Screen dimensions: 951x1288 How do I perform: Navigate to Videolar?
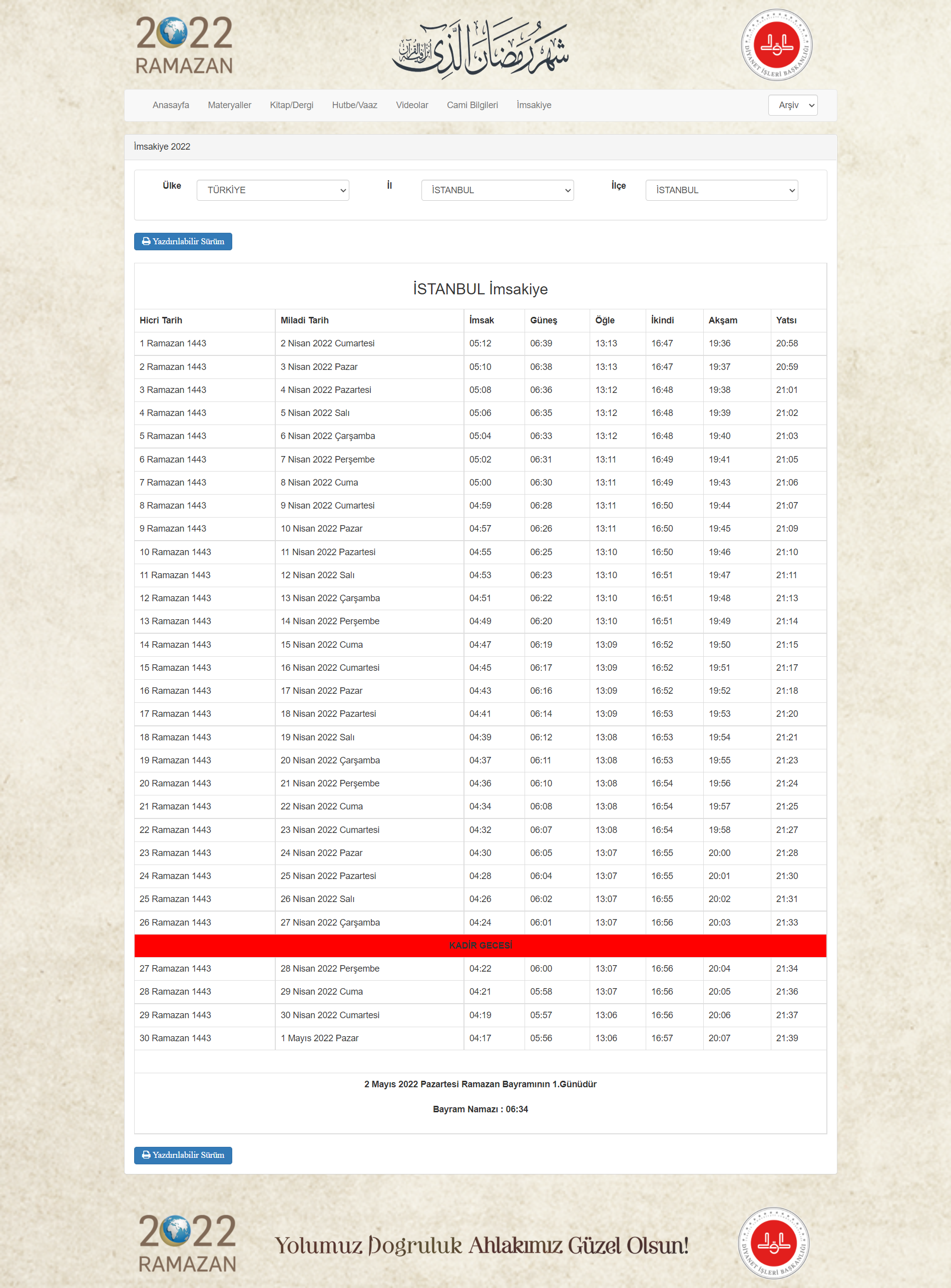click(x=412, y=105)
